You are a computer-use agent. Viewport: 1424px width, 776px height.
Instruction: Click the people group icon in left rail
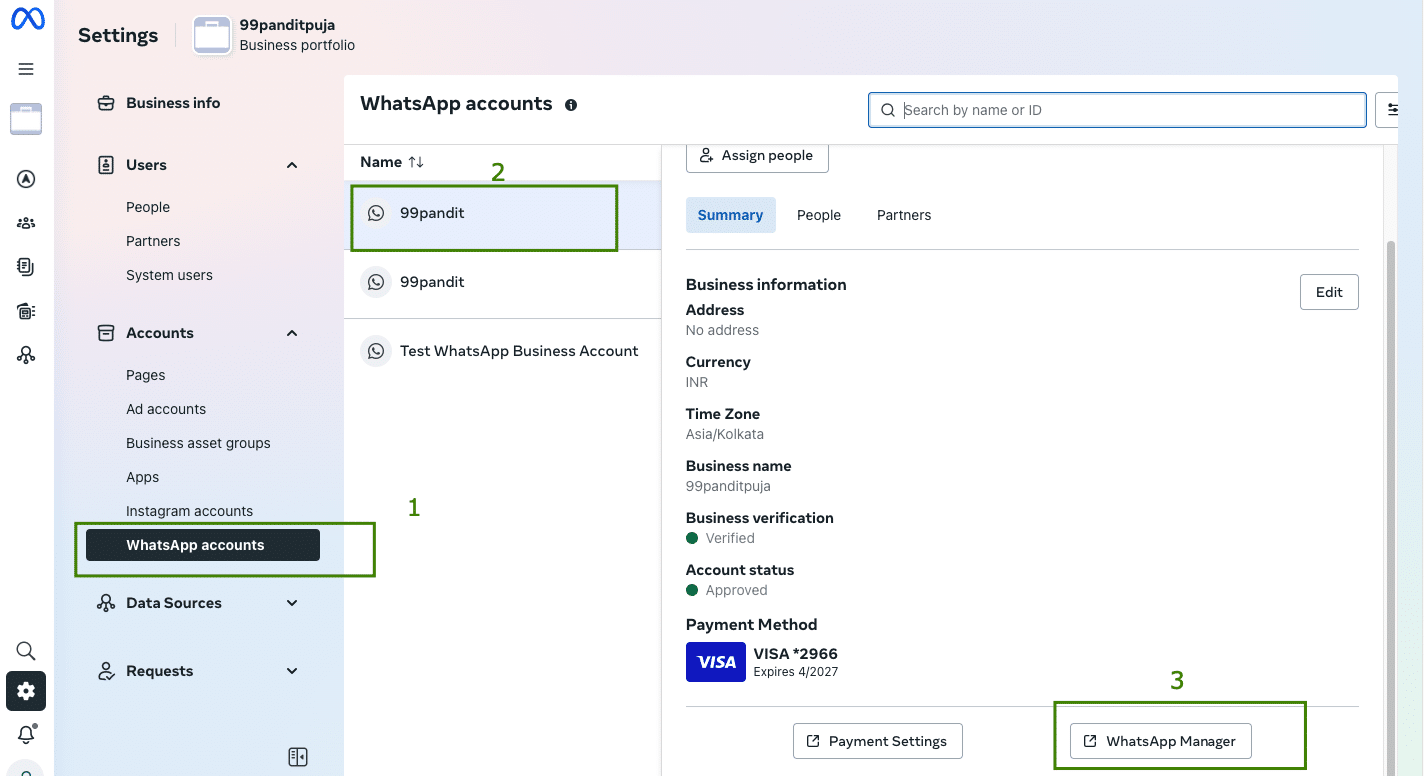(x=26, y=223)
